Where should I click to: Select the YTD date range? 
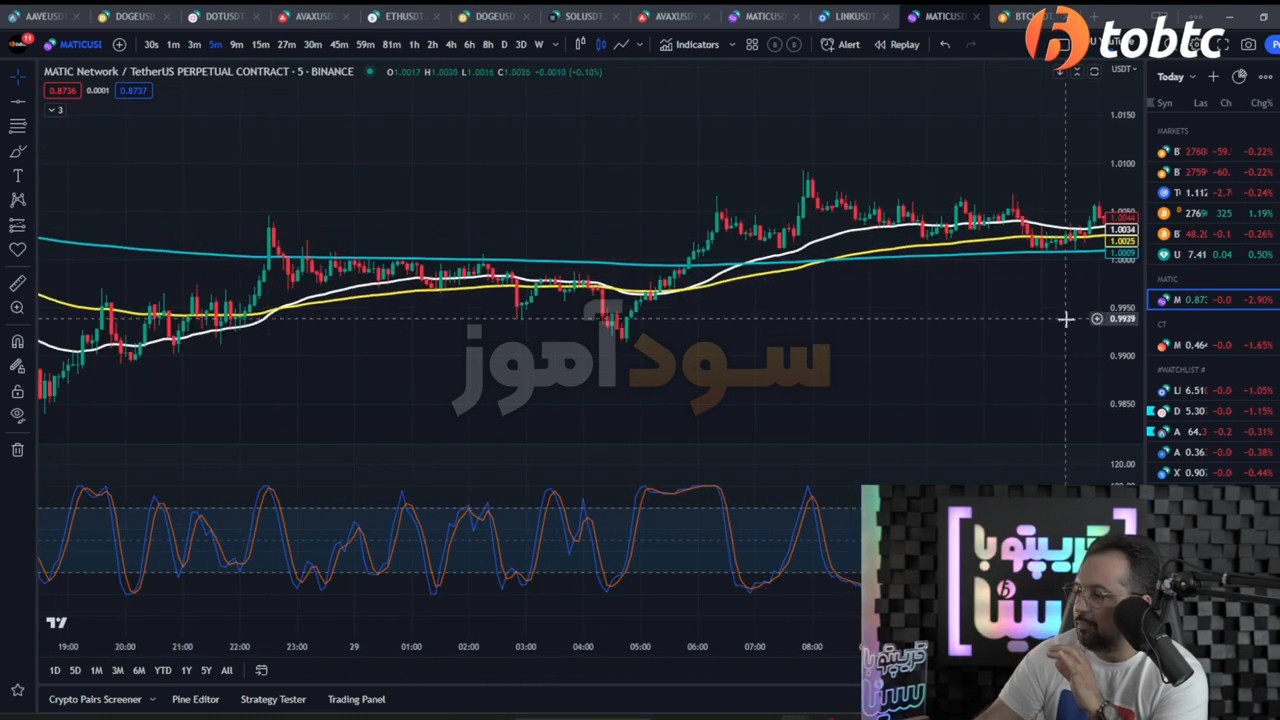click(163, 671)
